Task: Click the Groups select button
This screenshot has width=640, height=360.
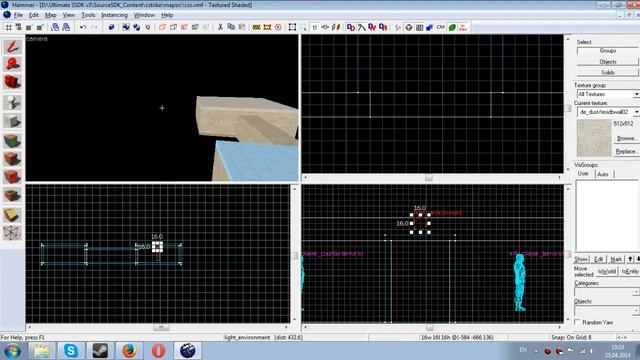Action: 607,51
